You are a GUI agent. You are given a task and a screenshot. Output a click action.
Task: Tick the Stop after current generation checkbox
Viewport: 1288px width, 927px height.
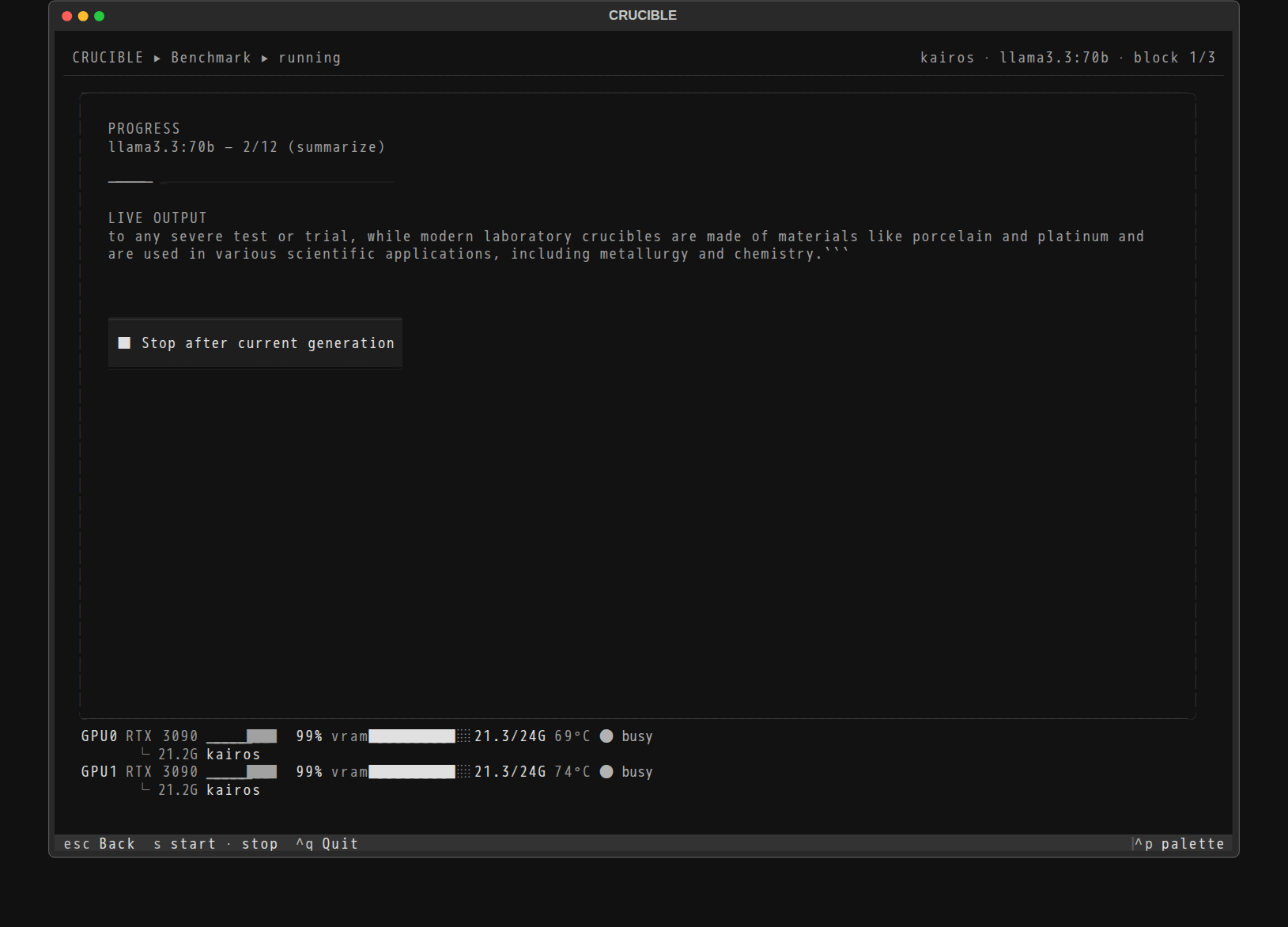coord(124,343)
